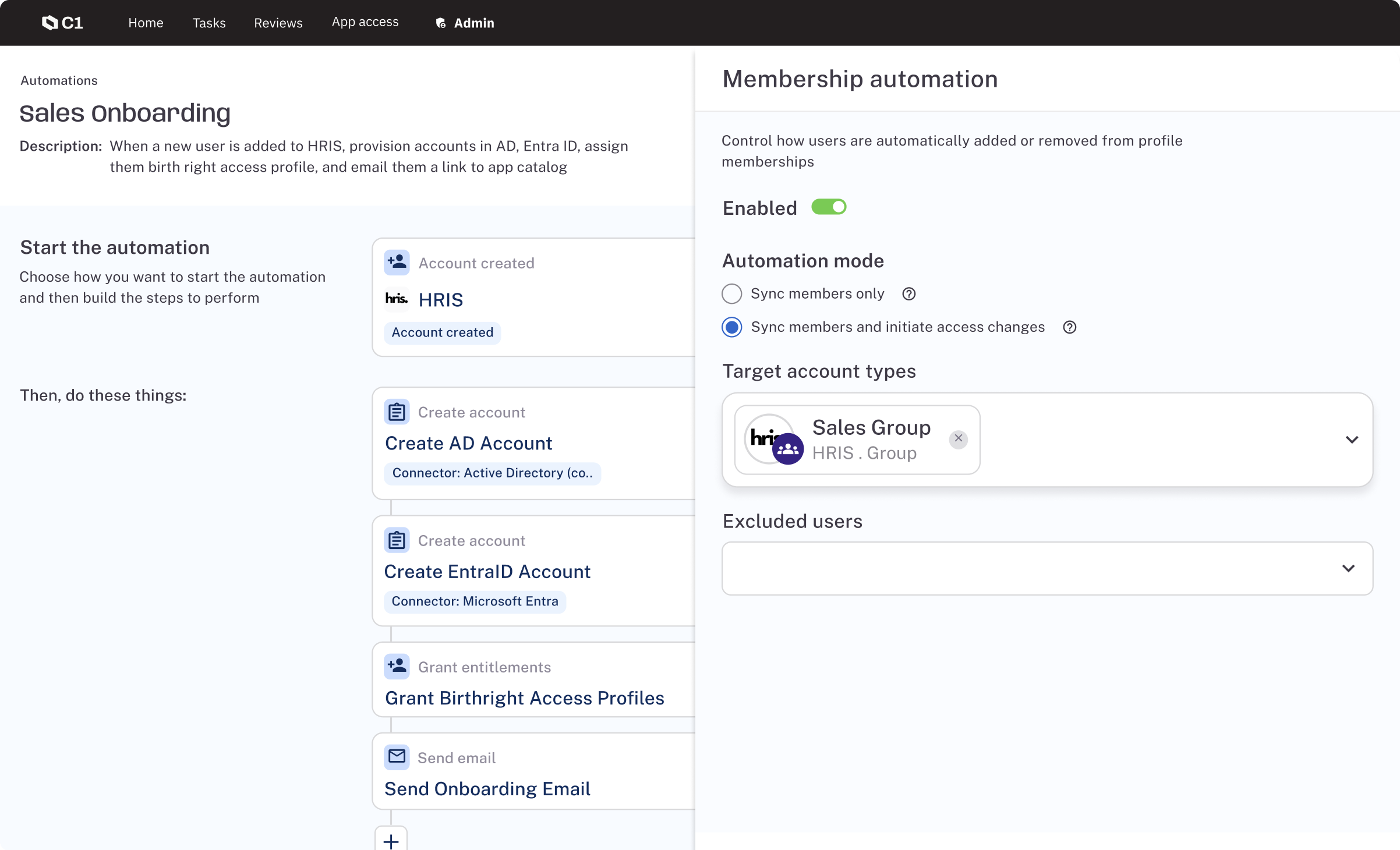
Task: Click the Send email envelope icon
Action: (x=397, y=757)
